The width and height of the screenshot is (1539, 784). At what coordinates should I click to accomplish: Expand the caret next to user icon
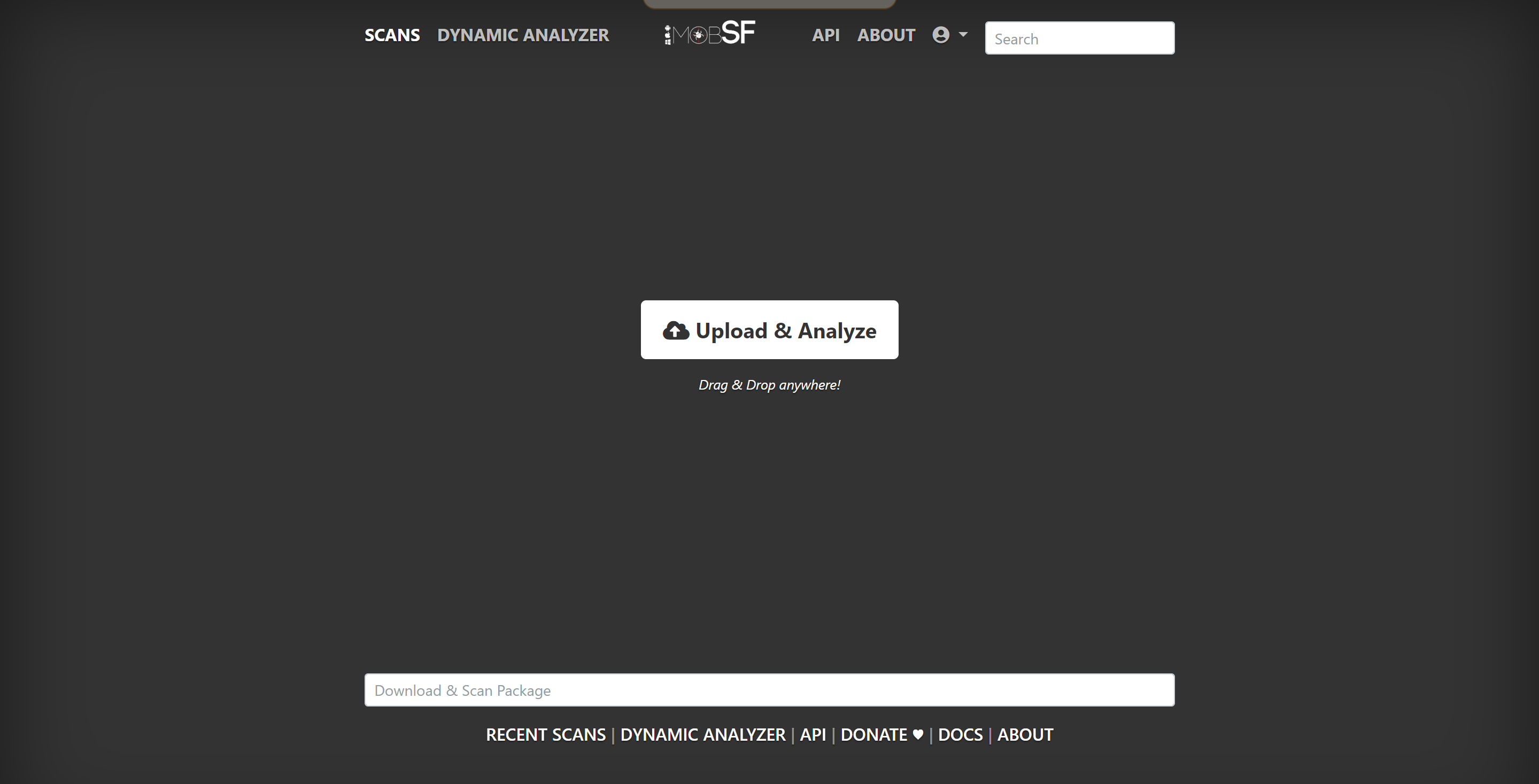point(963,35)
